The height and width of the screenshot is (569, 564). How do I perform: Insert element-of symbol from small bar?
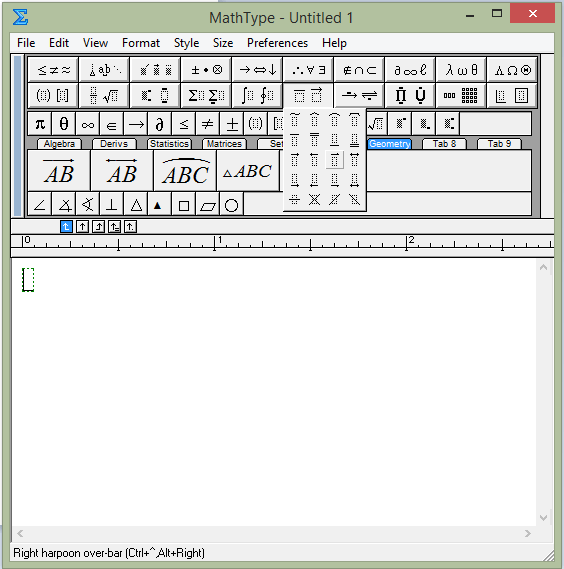pos(111,124)
